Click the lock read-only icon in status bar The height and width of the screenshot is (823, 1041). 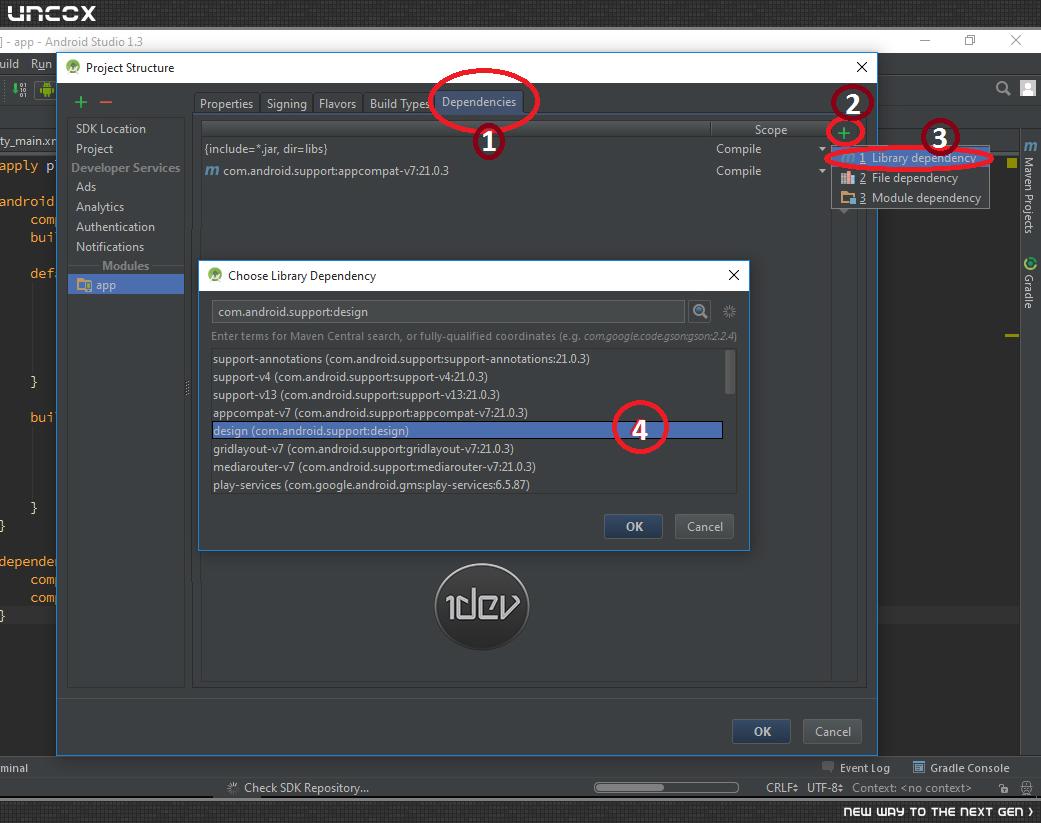tap(1003, 788)
